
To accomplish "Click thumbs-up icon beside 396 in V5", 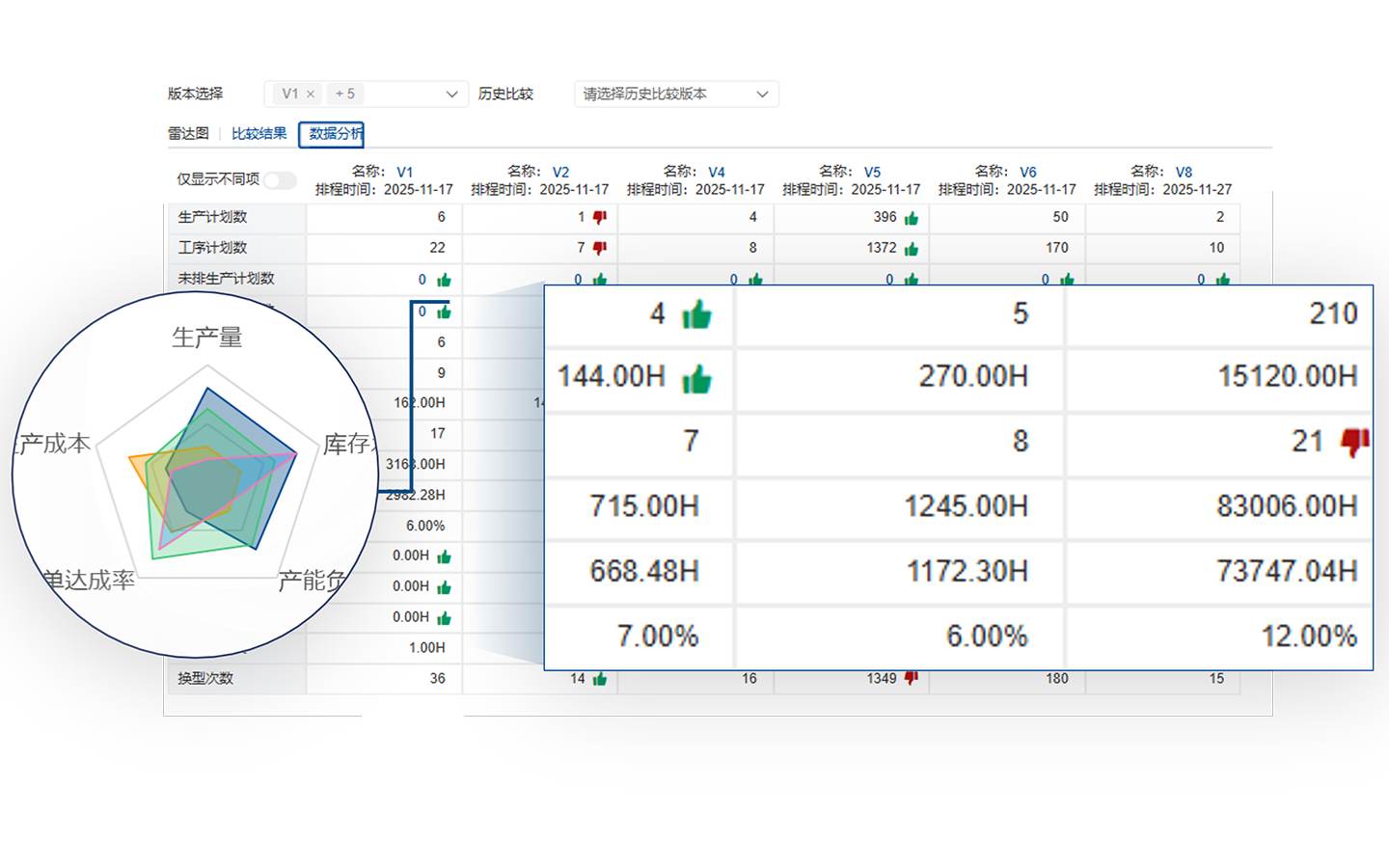I will (x=911, y=218).
